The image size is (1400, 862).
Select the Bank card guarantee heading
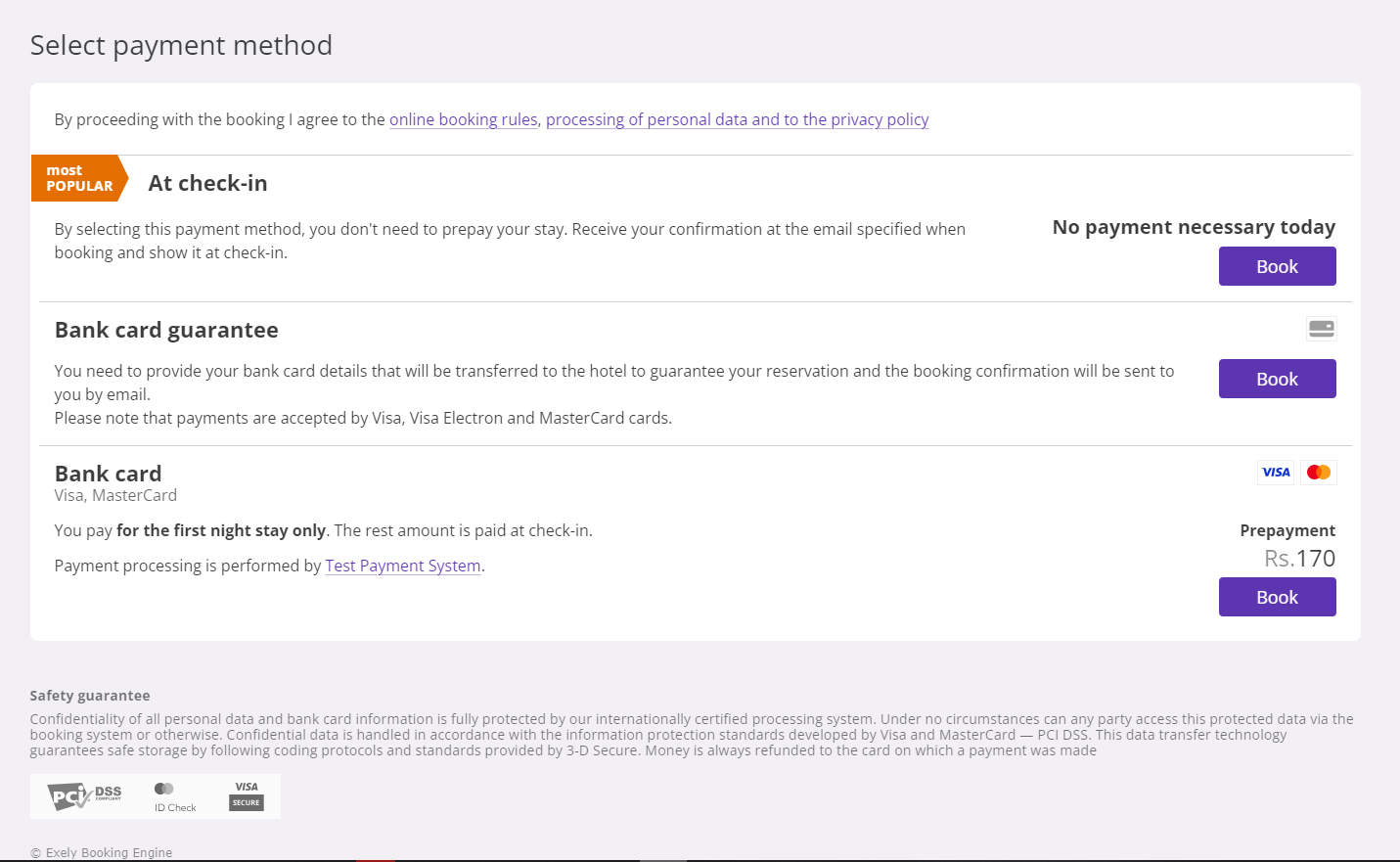166,330
